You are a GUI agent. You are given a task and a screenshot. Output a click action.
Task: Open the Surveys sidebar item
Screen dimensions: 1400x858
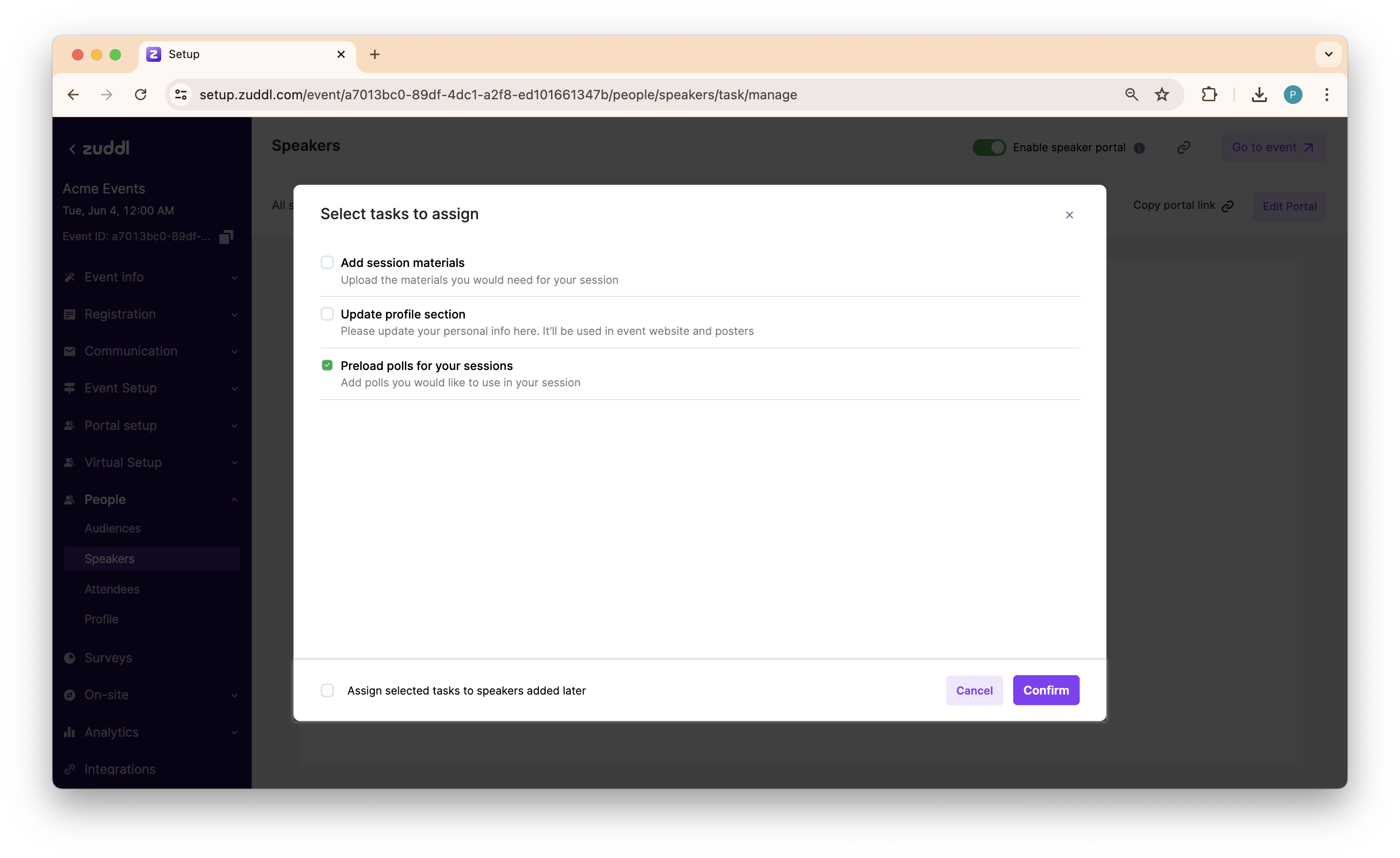[108, 658]
